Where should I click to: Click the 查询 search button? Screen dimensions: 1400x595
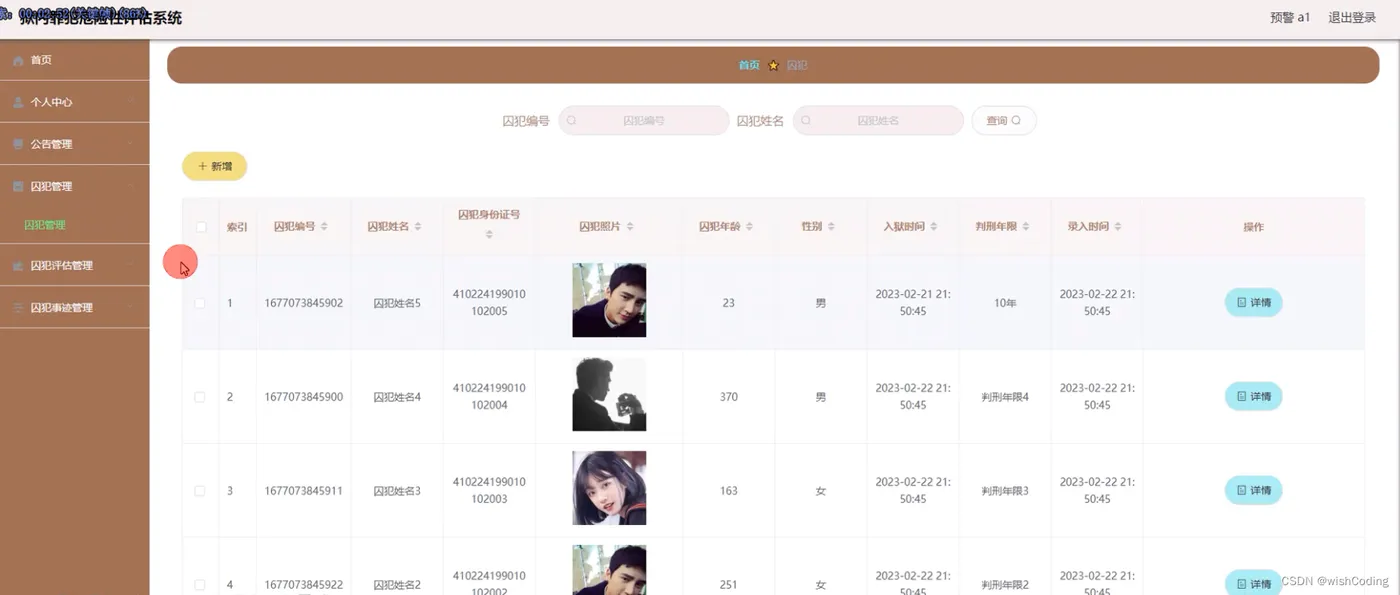(1004, 121)
